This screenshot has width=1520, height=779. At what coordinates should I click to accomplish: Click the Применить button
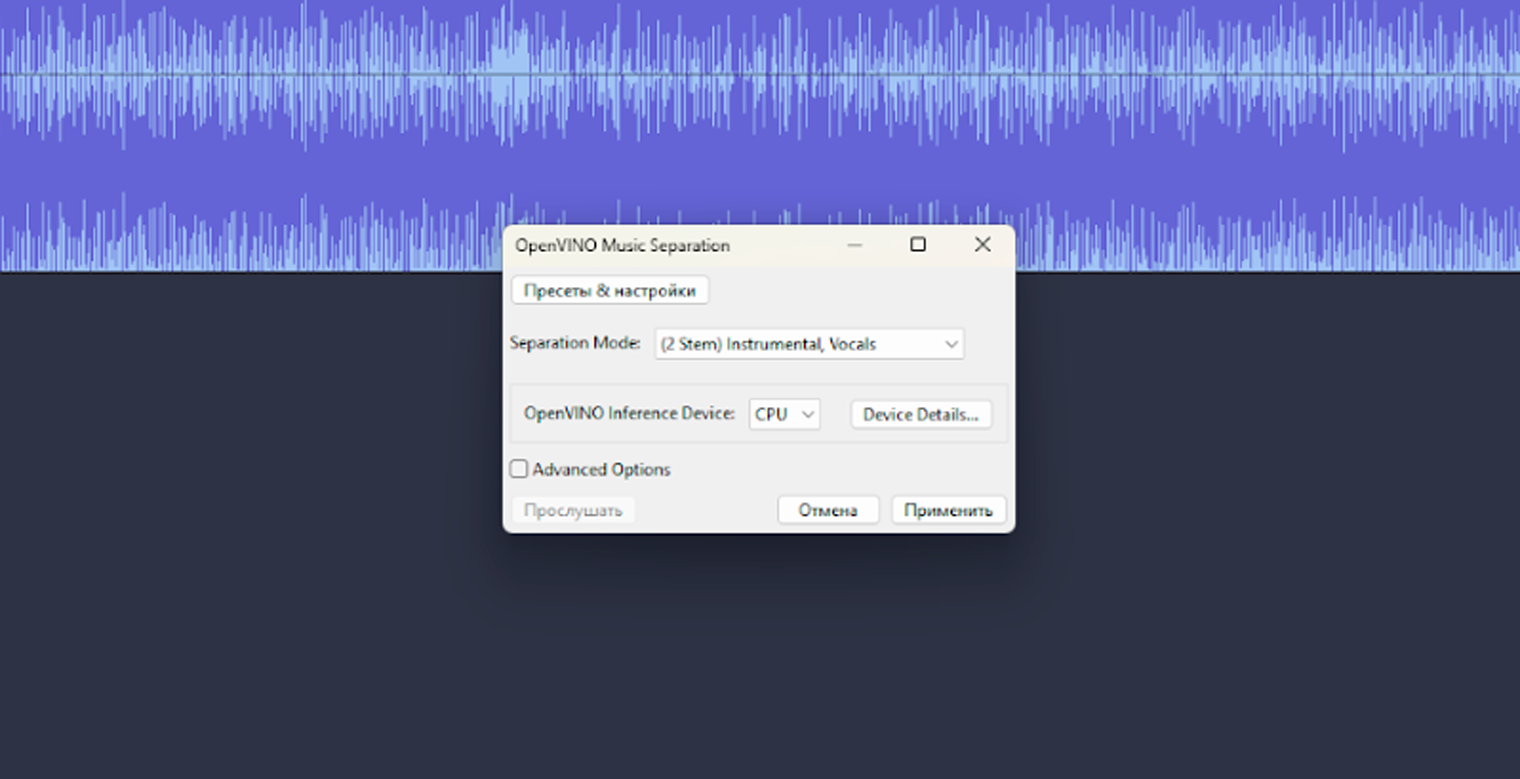pos(948,510)
